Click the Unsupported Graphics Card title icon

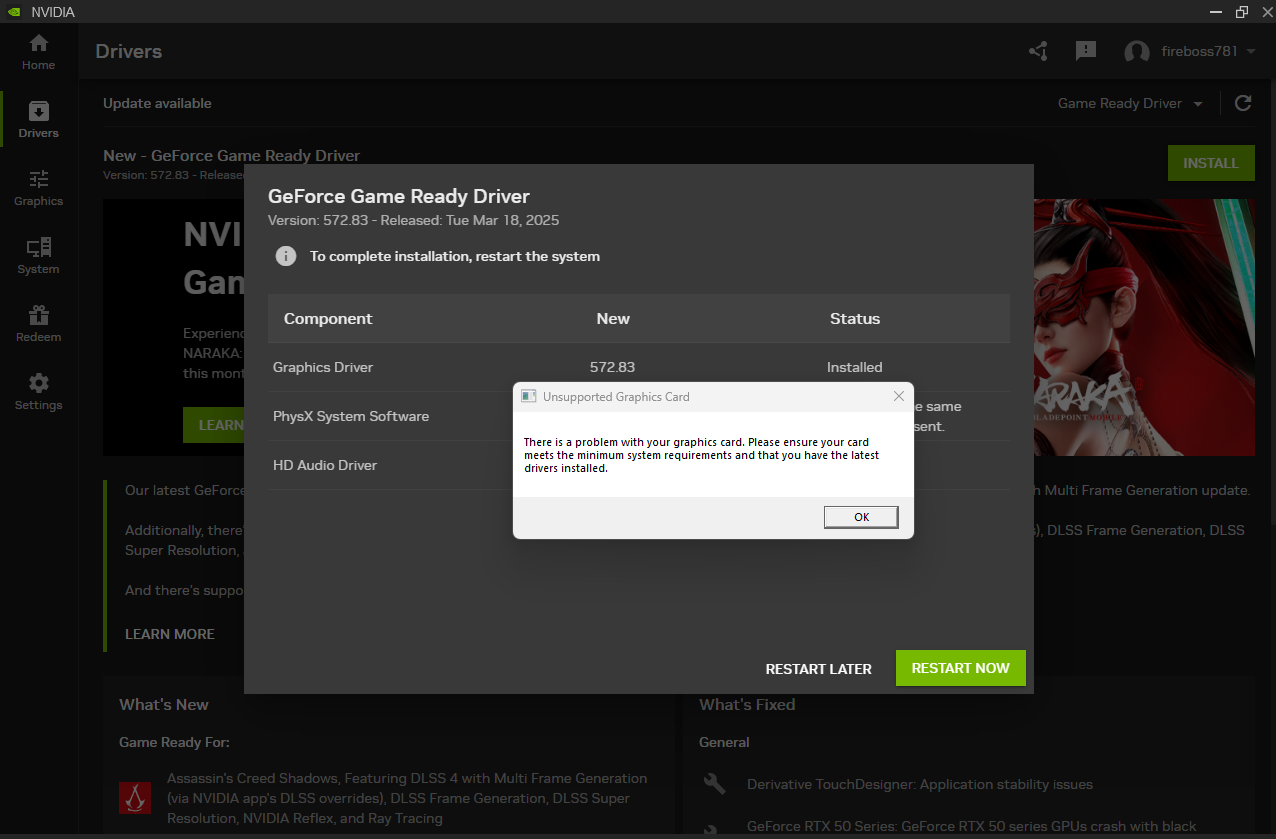pos(529,397)
